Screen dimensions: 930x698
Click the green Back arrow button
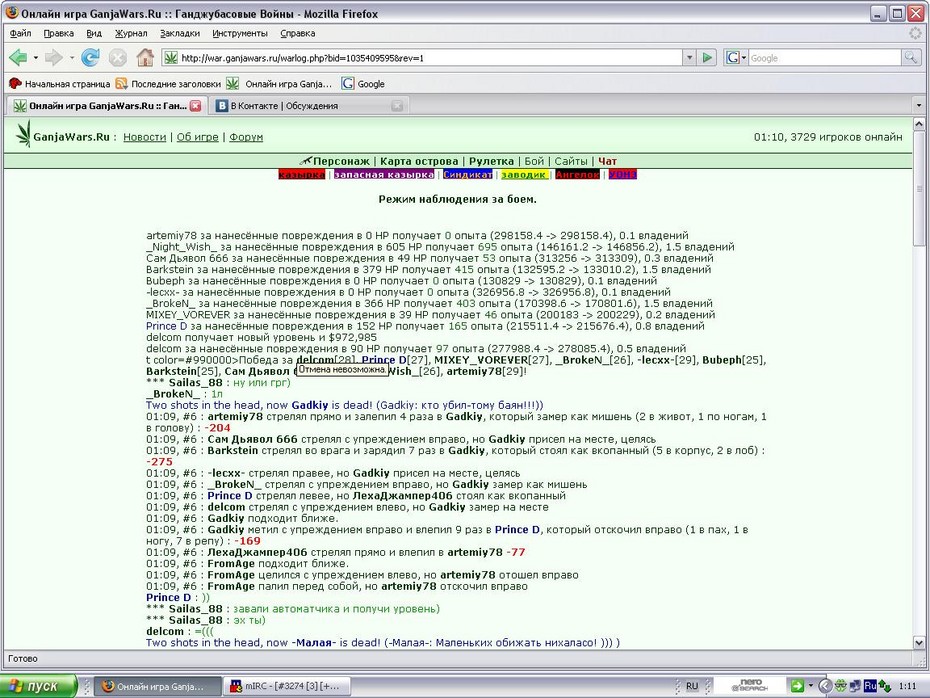tap(18, 58)
